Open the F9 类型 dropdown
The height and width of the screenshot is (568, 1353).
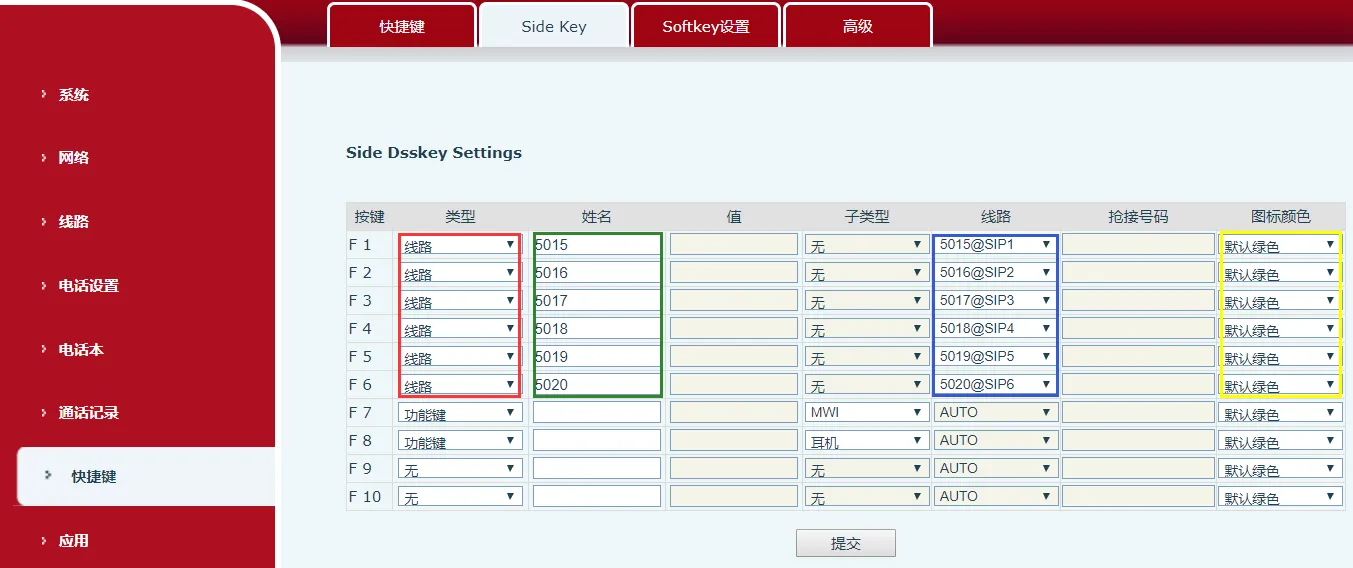point(460,468)
